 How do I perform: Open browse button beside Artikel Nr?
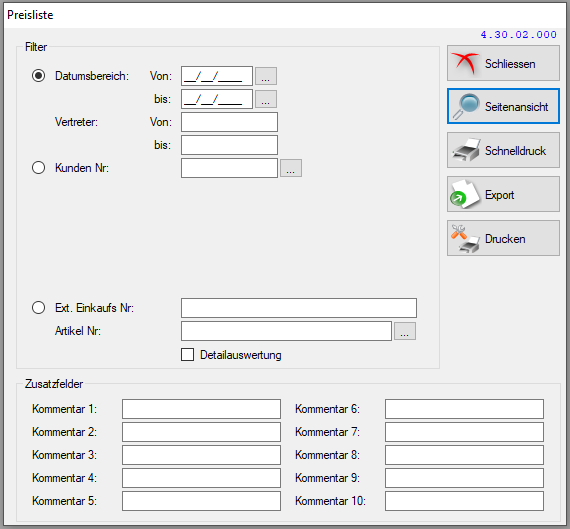pos(405,331)
